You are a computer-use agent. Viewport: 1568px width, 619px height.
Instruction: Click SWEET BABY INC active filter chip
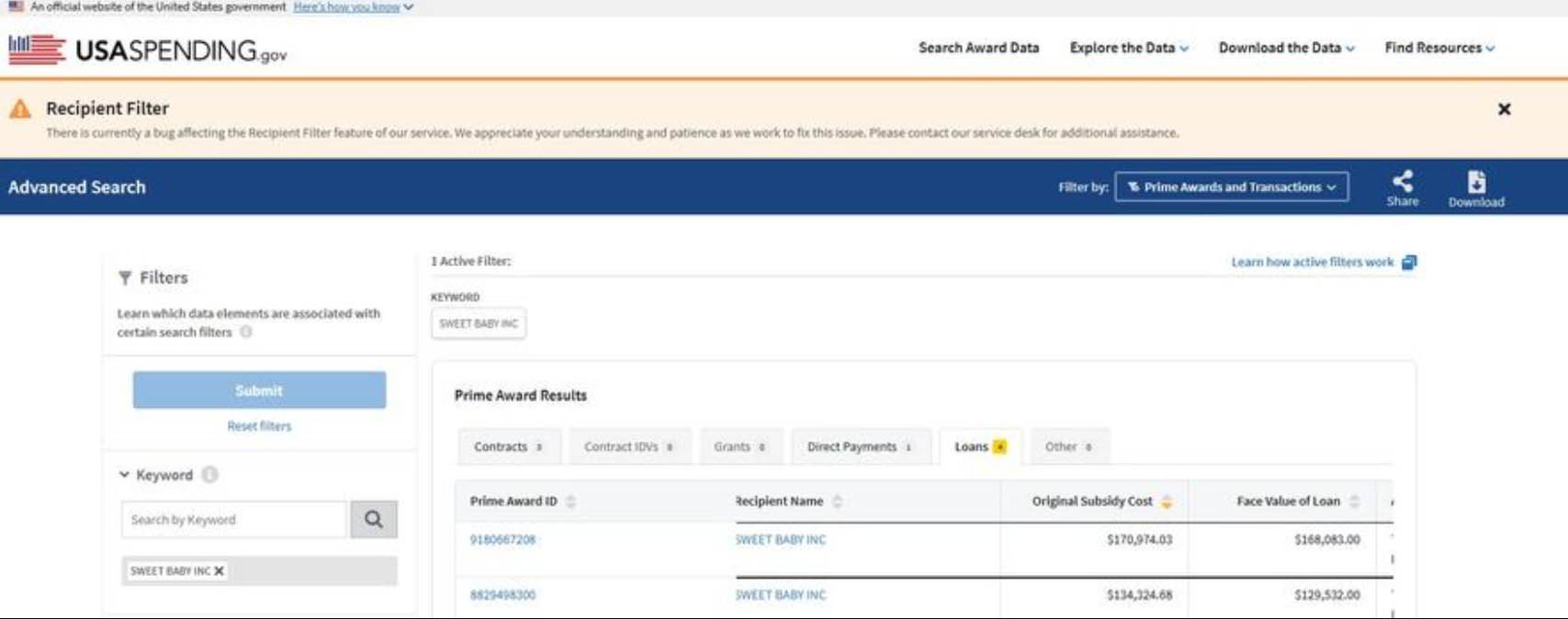479,323
